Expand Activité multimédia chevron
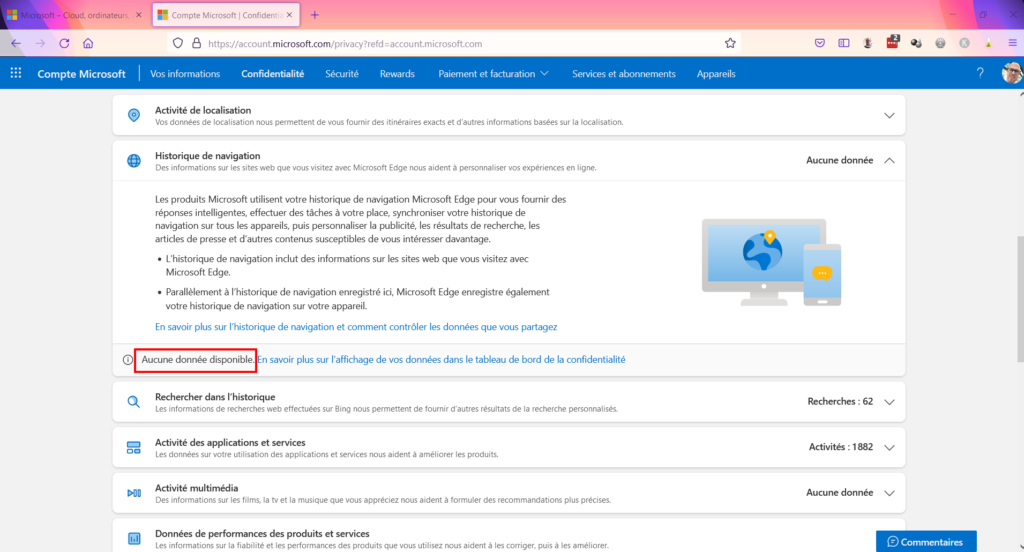The height and width of the screenshot is (552, 1024). click(x=889, y=493)
